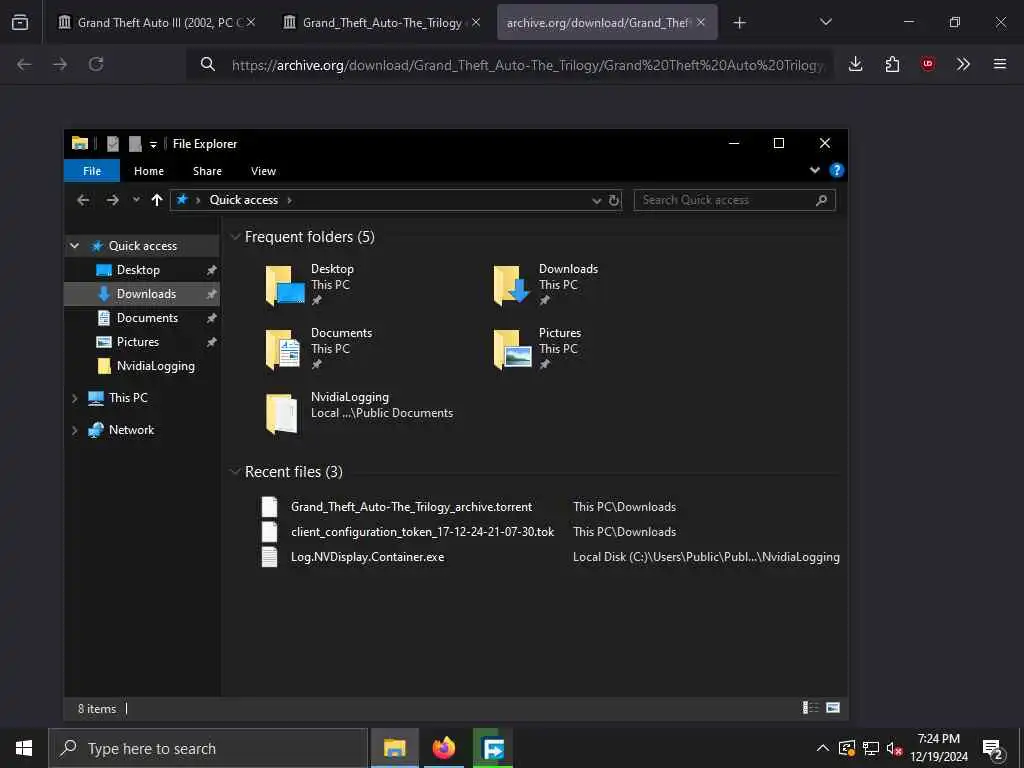Select the Downloads frequent folder icon
This screenshot has width=1024, height=768.
[512, 285]
